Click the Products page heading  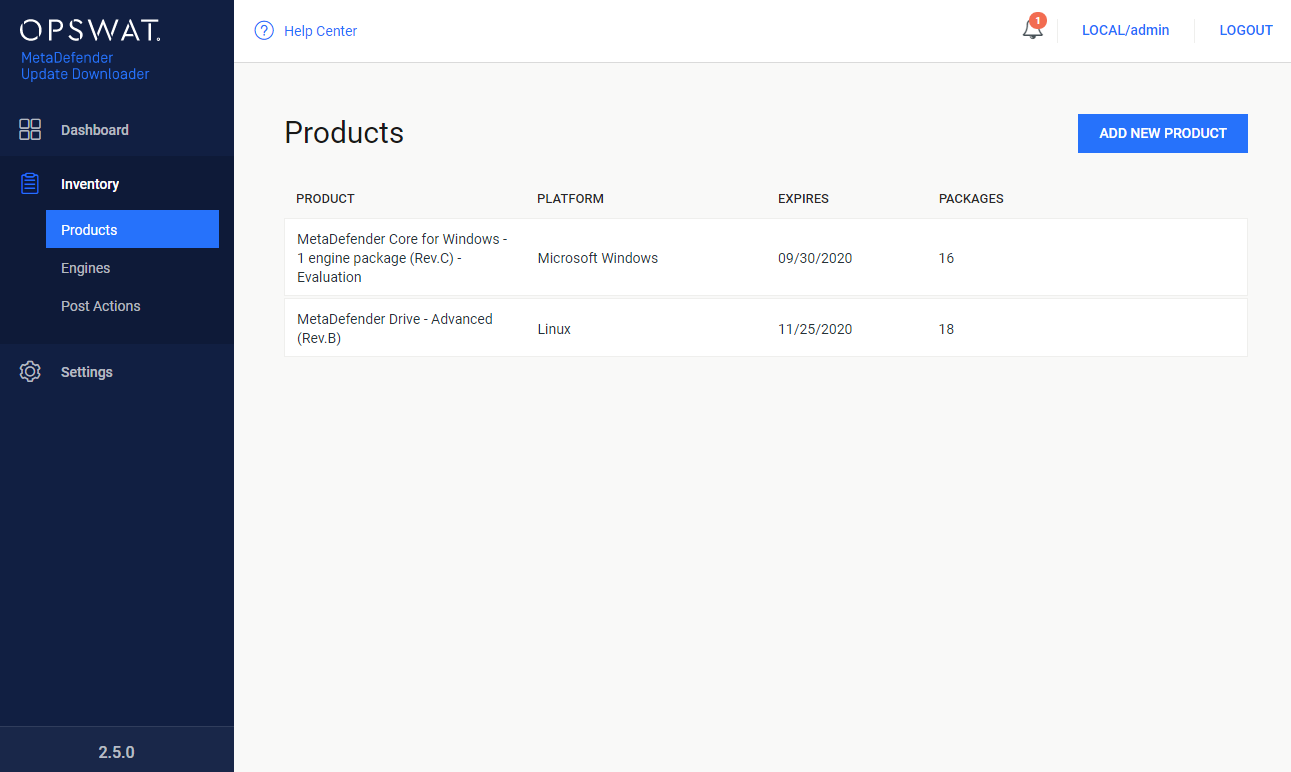pos(344,133)
